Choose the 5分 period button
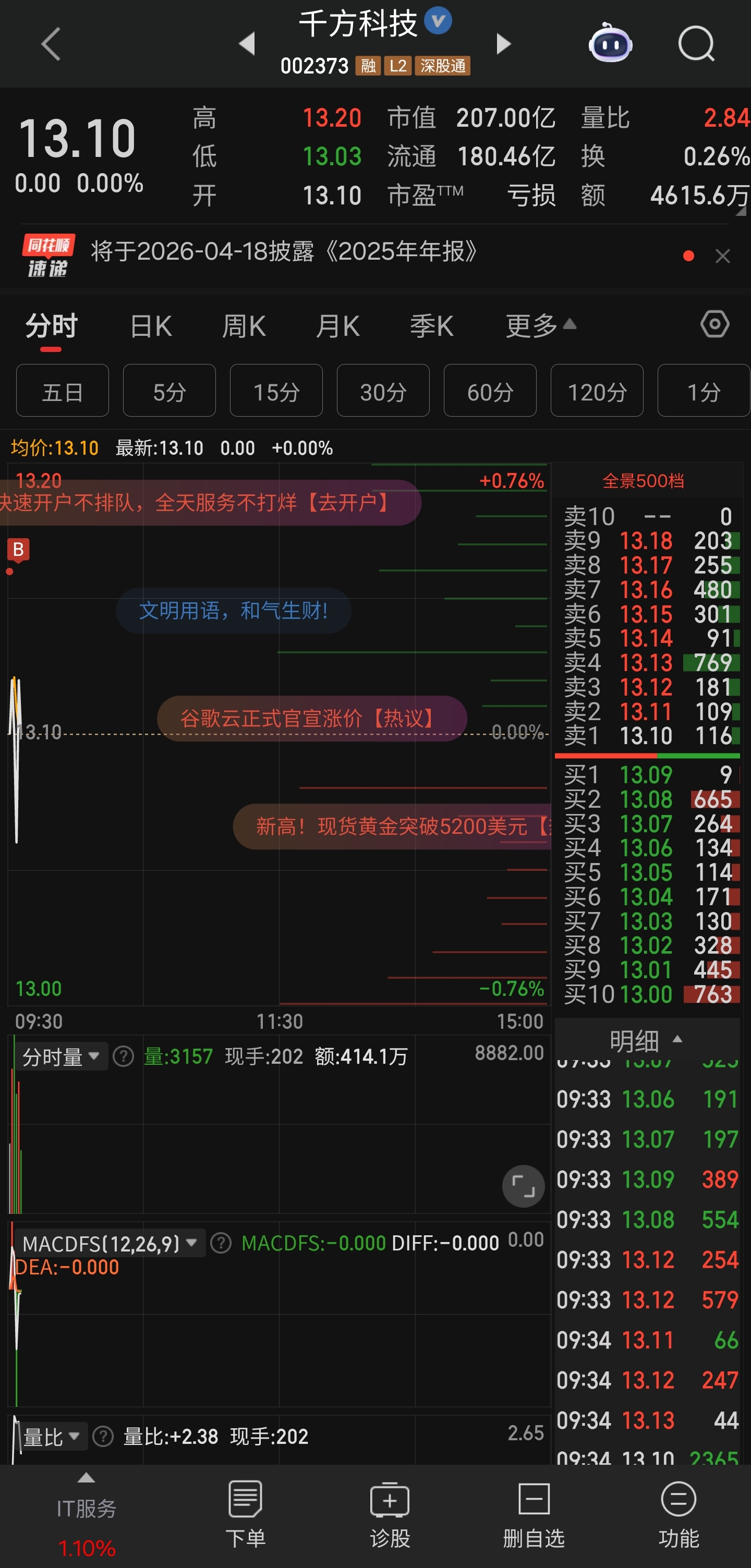Image resolution: width=751 pixels, height=1568 pixels. [x=169, y=391]
